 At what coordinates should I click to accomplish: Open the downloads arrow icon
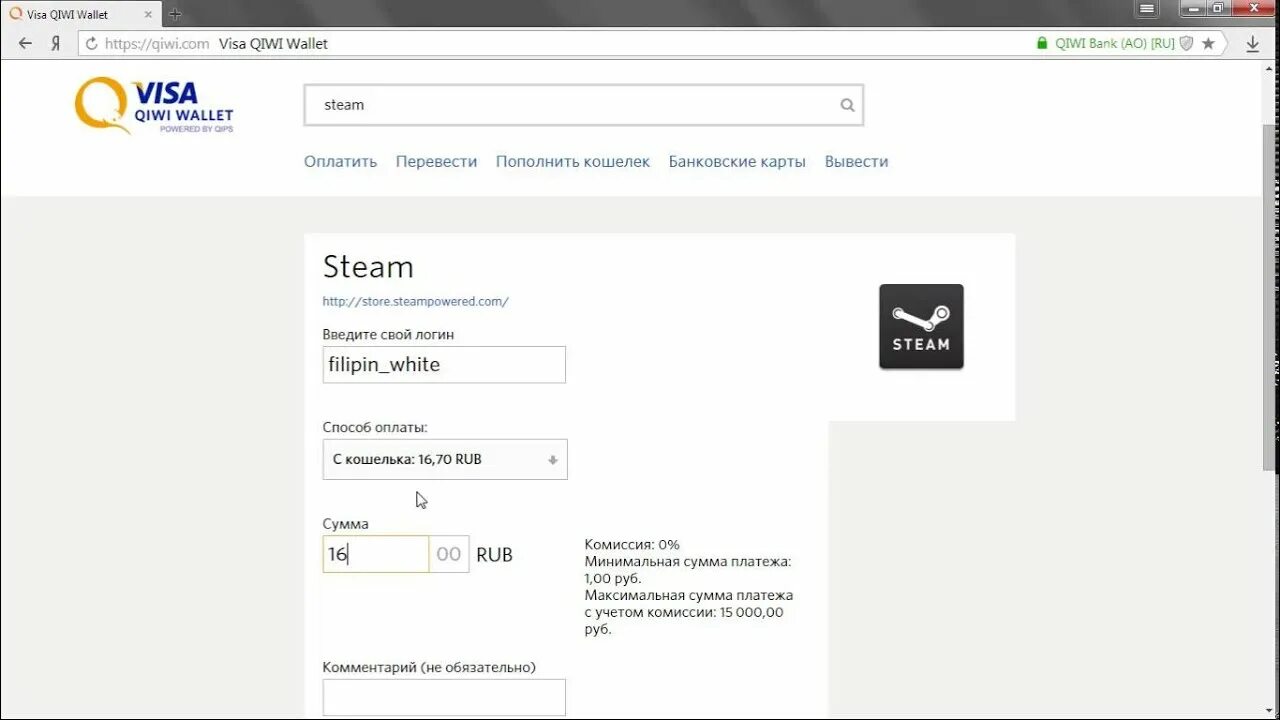coord(1252,44)
